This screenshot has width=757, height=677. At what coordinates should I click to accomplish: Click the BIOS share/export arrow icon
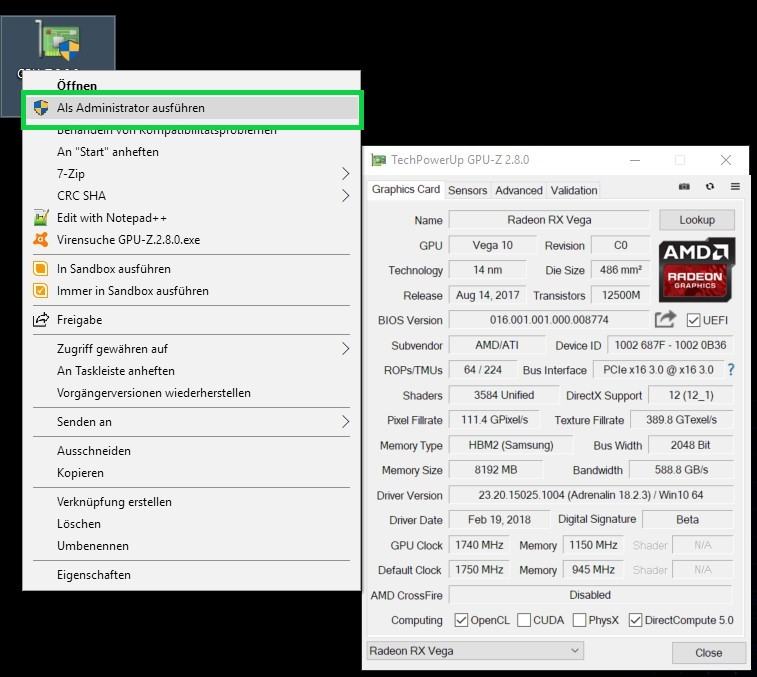coord(665,320)
